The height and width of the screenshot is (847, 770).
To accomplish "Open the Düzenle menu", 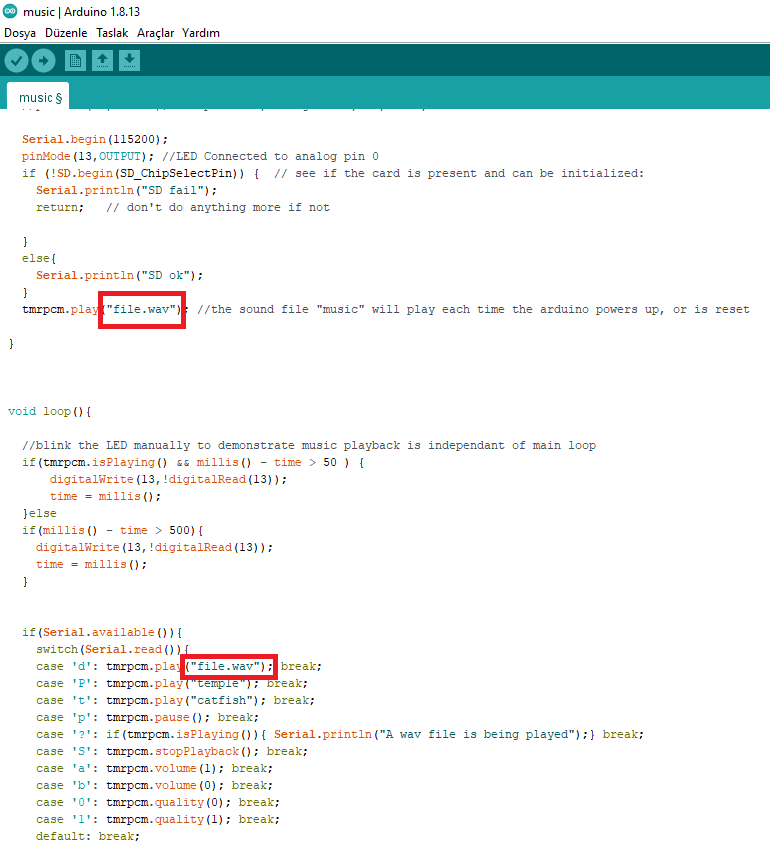I will (66, 33).
